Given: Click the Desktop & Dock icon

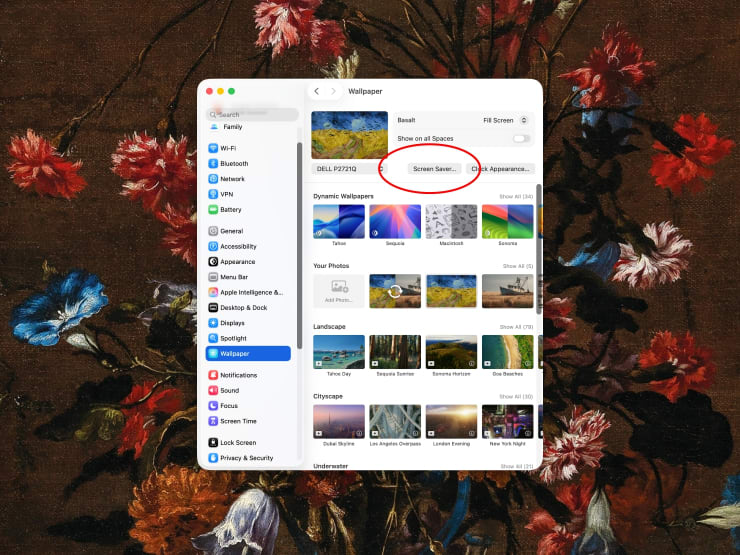Looking at the screenshot, I should click(x=213, y=308).
